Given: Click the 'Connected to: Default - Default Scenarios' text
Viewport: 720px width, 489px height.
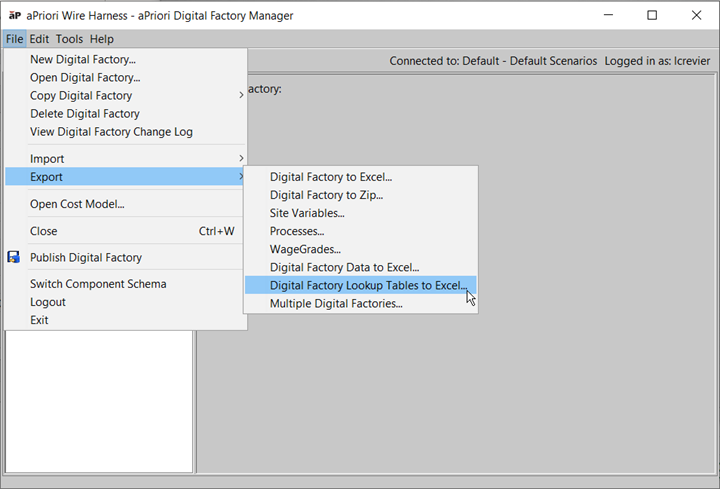Looking at the screenshot, I should pos(493,61).
